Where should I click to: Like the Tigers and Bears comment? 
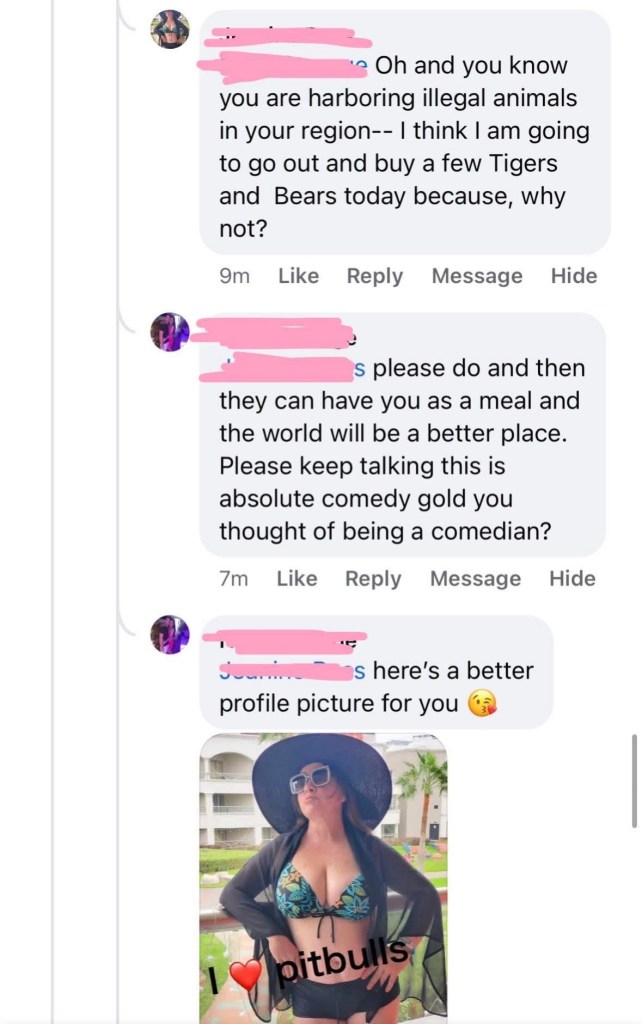click(298, 276)
